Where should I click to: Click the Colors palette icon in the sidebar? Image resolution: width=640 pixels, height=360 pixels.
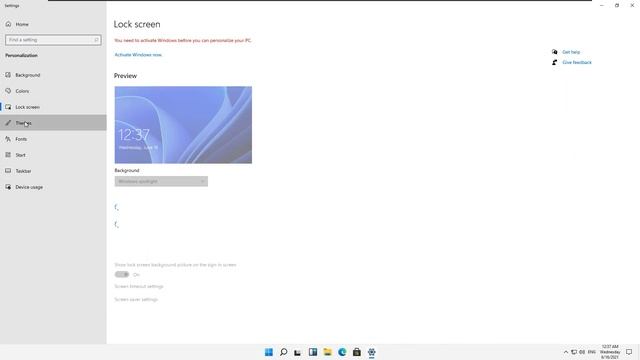[x=8, y=91]
